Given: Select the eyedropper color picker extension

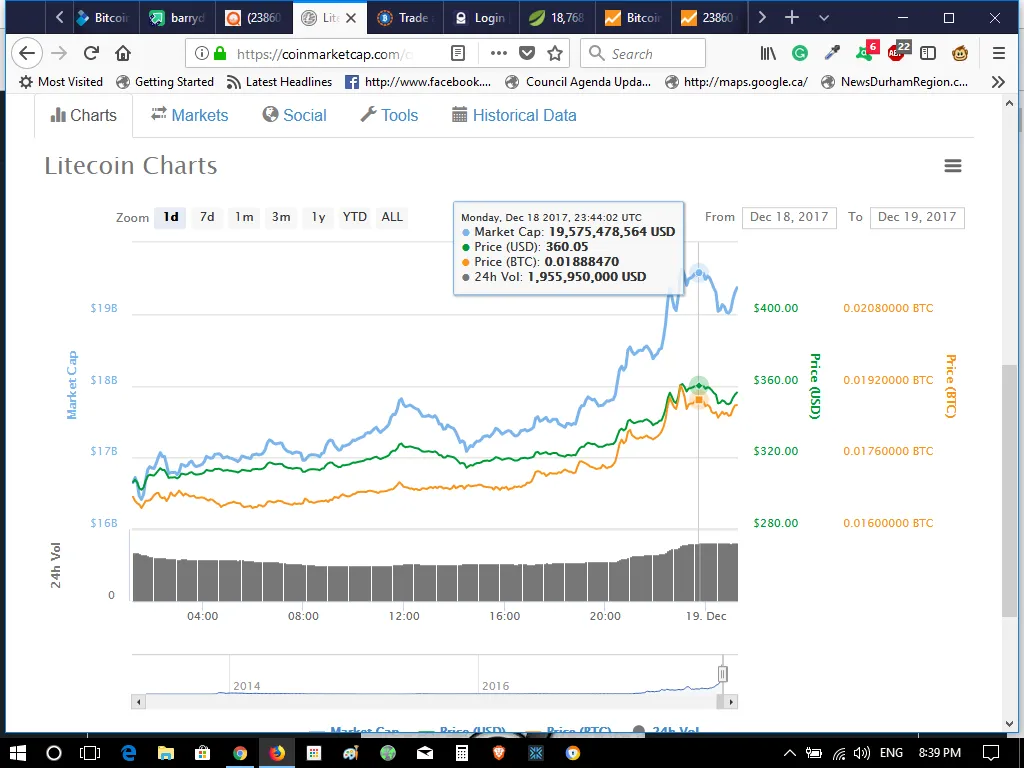Looking at the screenshot, I should pyautogui.click(x=832, y=53).
